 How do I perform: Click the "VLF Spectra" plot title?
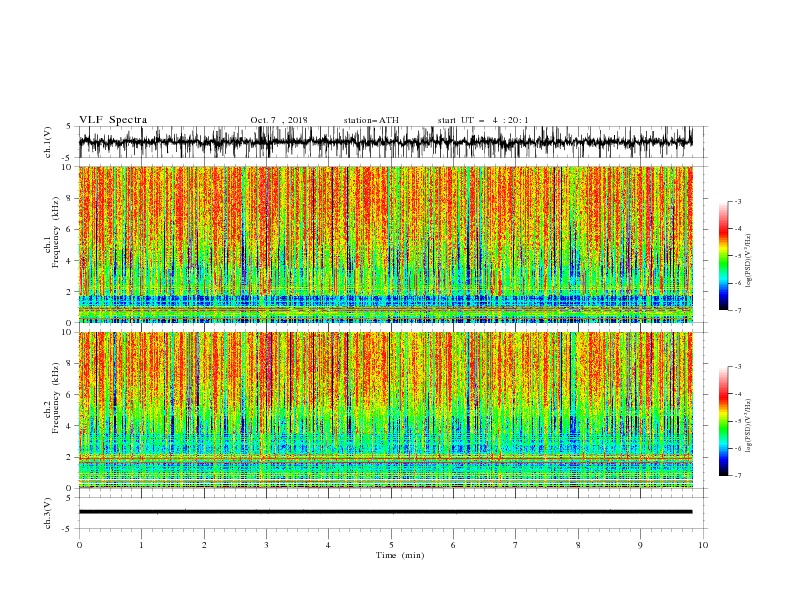pos(113,120)
